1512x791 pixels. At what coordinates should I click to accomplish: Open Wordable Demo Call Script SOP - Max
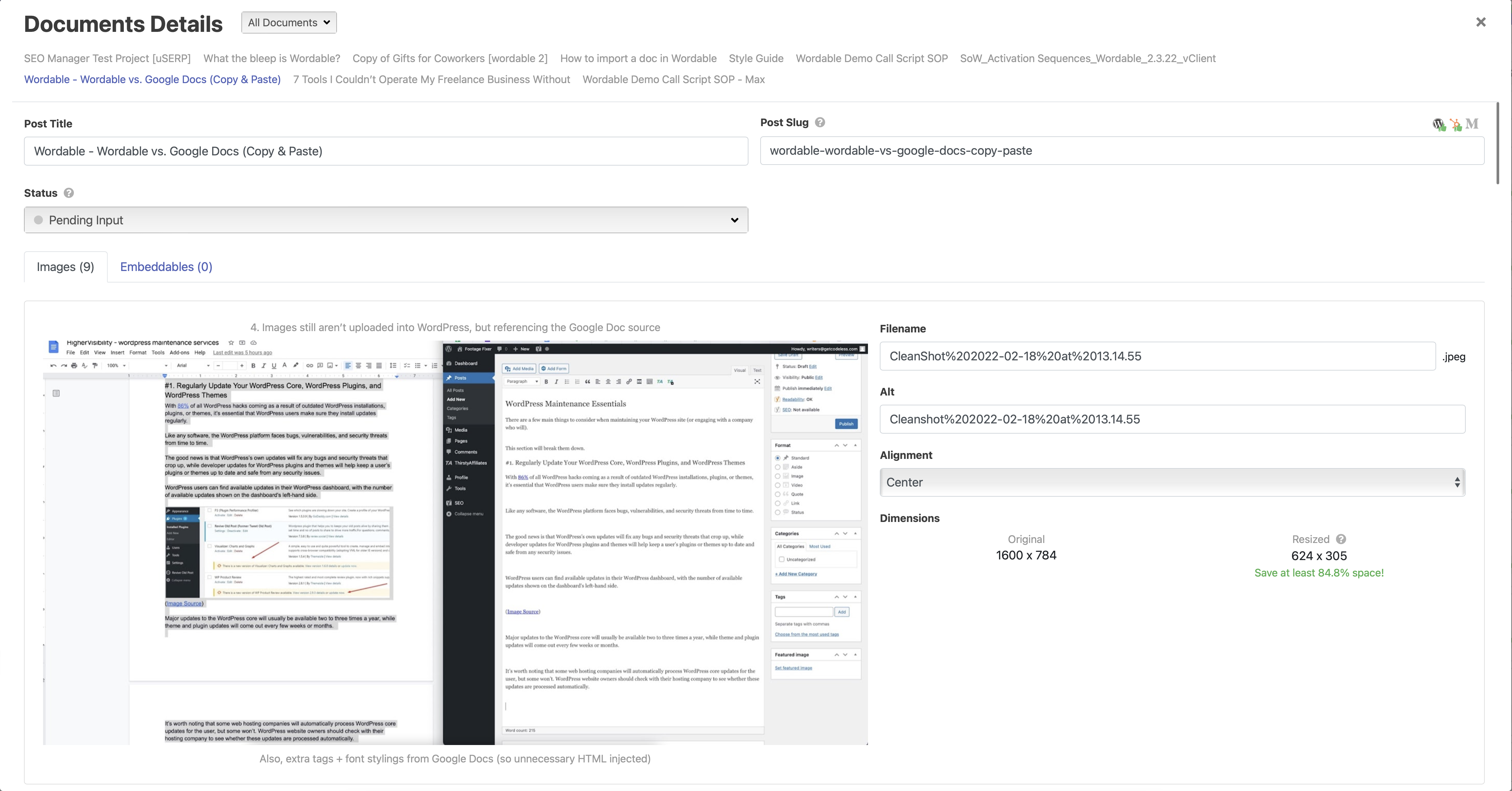[x=673, y=79]
